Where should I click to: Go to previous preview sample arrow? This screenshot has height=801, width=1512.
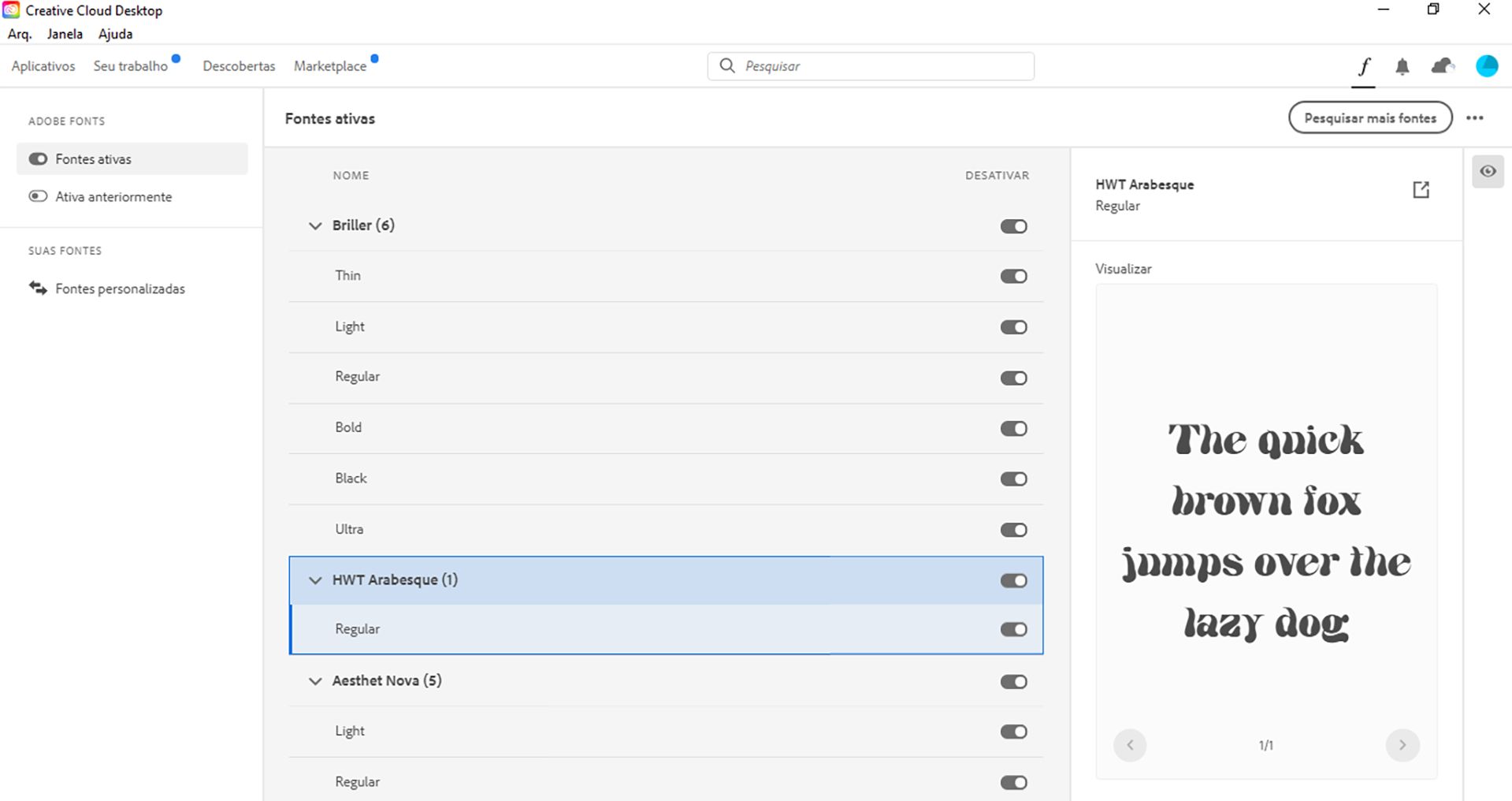pyautogui.click(x=1130, y=745)
